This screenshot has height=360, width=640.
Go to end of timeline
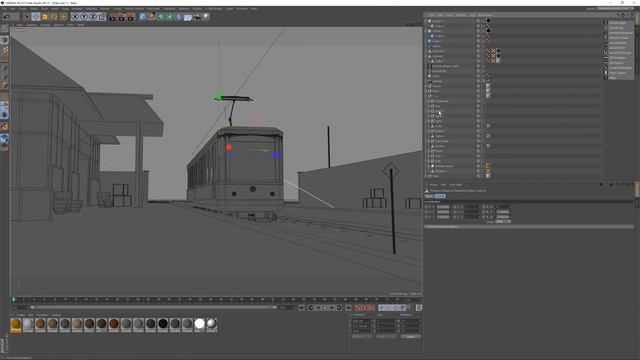point(348,308)
